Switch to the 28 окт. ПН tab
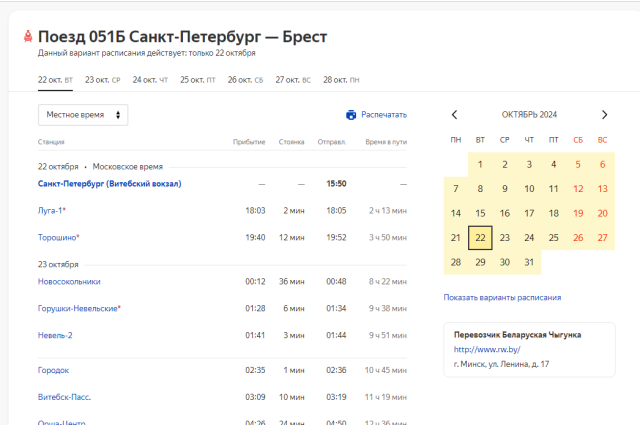This screenshot has width=640, height=425. coord(341,79)
